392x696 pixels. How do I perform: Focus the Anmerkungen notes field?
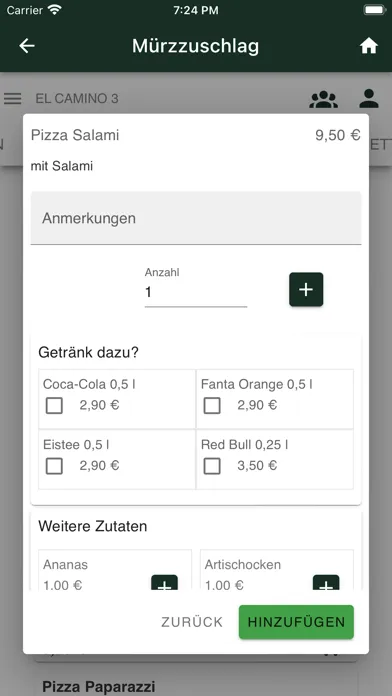[196, 218]
